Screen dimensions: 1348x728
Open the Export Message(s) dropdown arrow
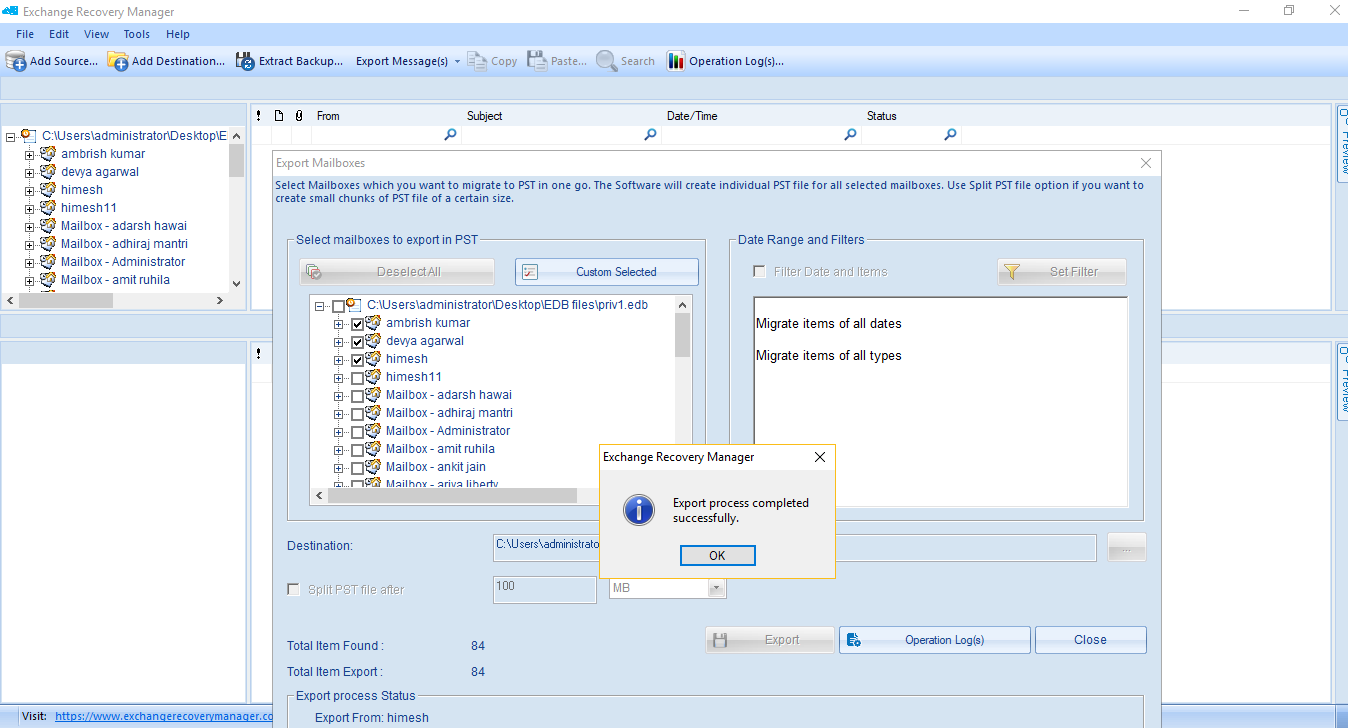[x=457, y=62]
